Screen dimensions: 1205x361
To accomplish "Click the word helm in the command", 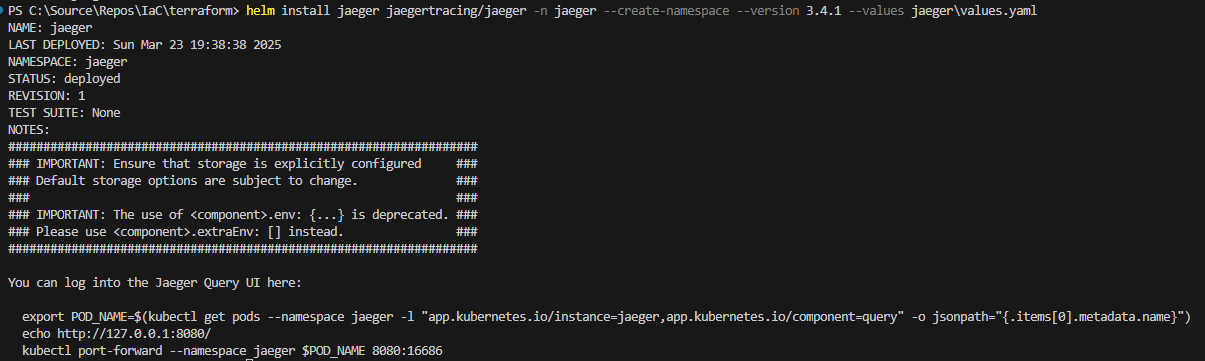I will [261, 11].
